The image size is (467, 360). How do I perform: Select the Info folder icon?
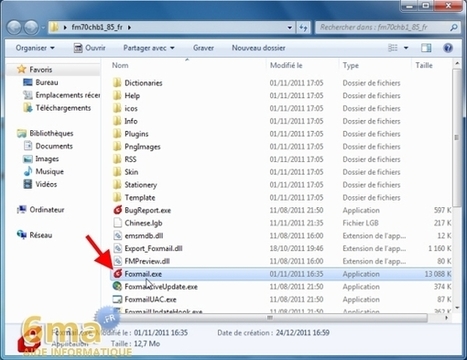pos(117,121)
